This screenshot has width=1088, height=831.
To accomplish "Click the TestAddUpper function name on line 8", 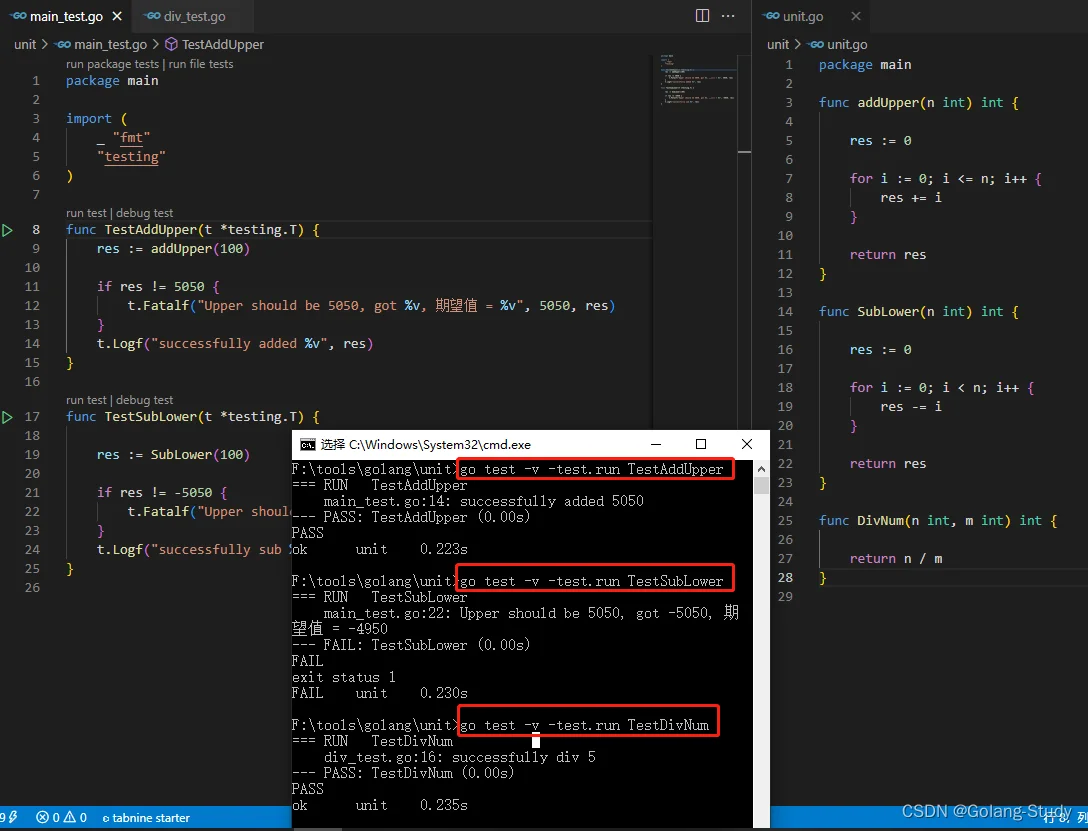I will pos(151,230).
